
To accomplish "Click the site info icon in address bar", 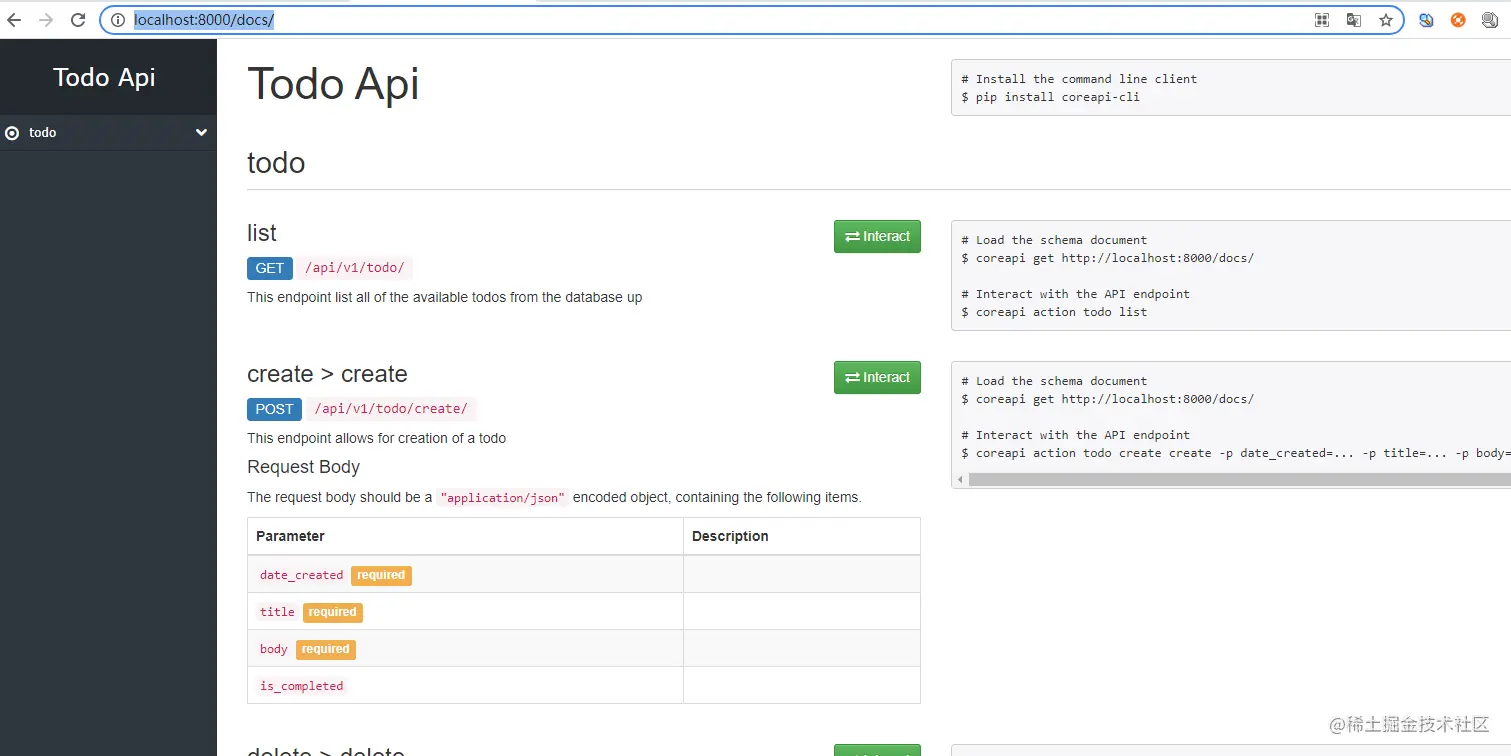I will pos(118,20).
